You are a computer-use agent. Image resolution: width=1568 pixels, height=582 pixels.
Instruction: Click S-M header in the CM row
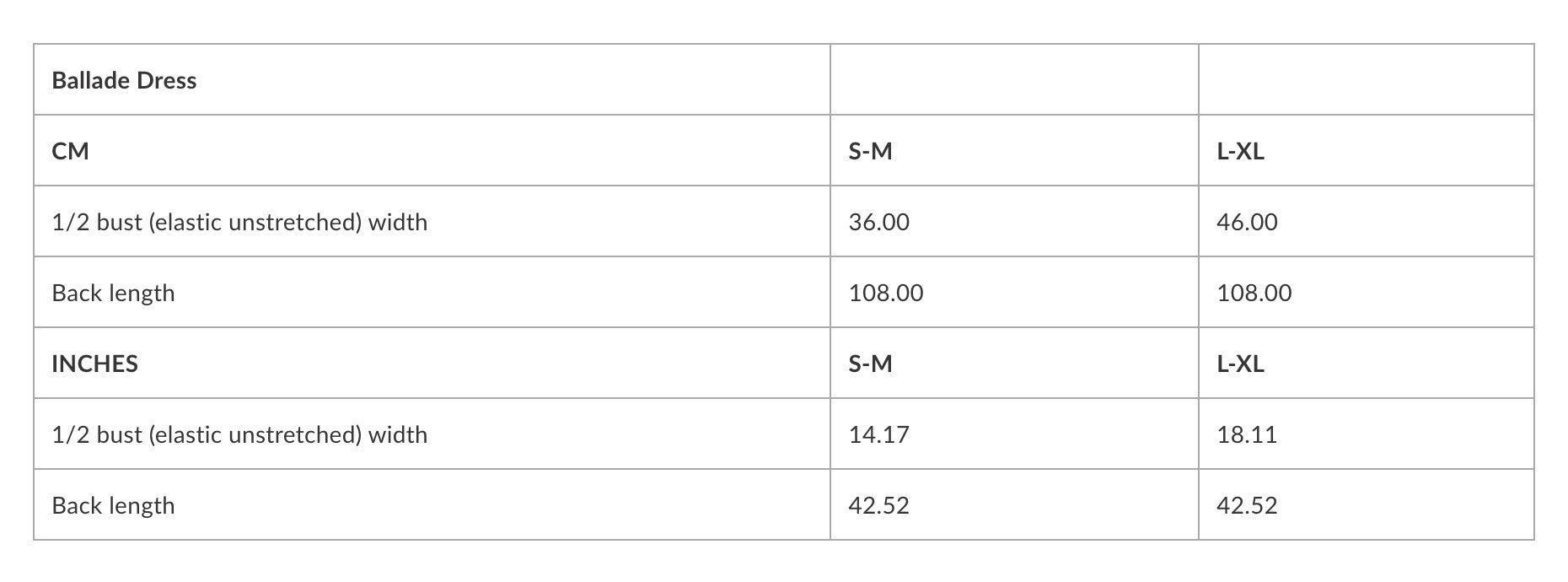click(870, 151)
